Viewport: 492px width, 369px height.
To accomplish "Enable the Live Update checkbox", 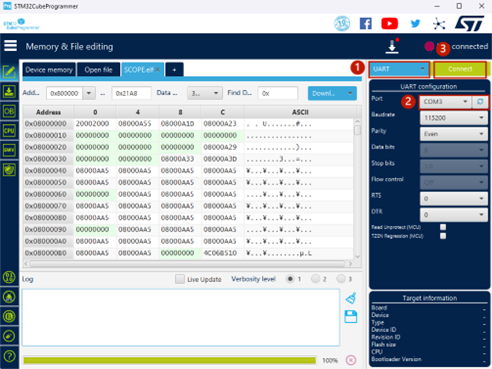I will pos(180,279).
